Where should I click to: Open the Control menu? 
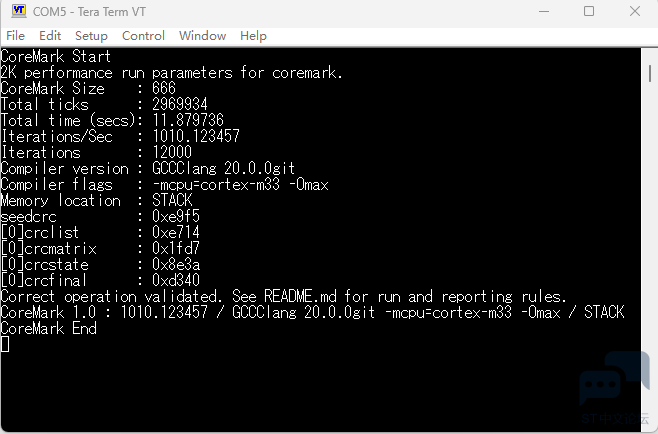(143, 36)
